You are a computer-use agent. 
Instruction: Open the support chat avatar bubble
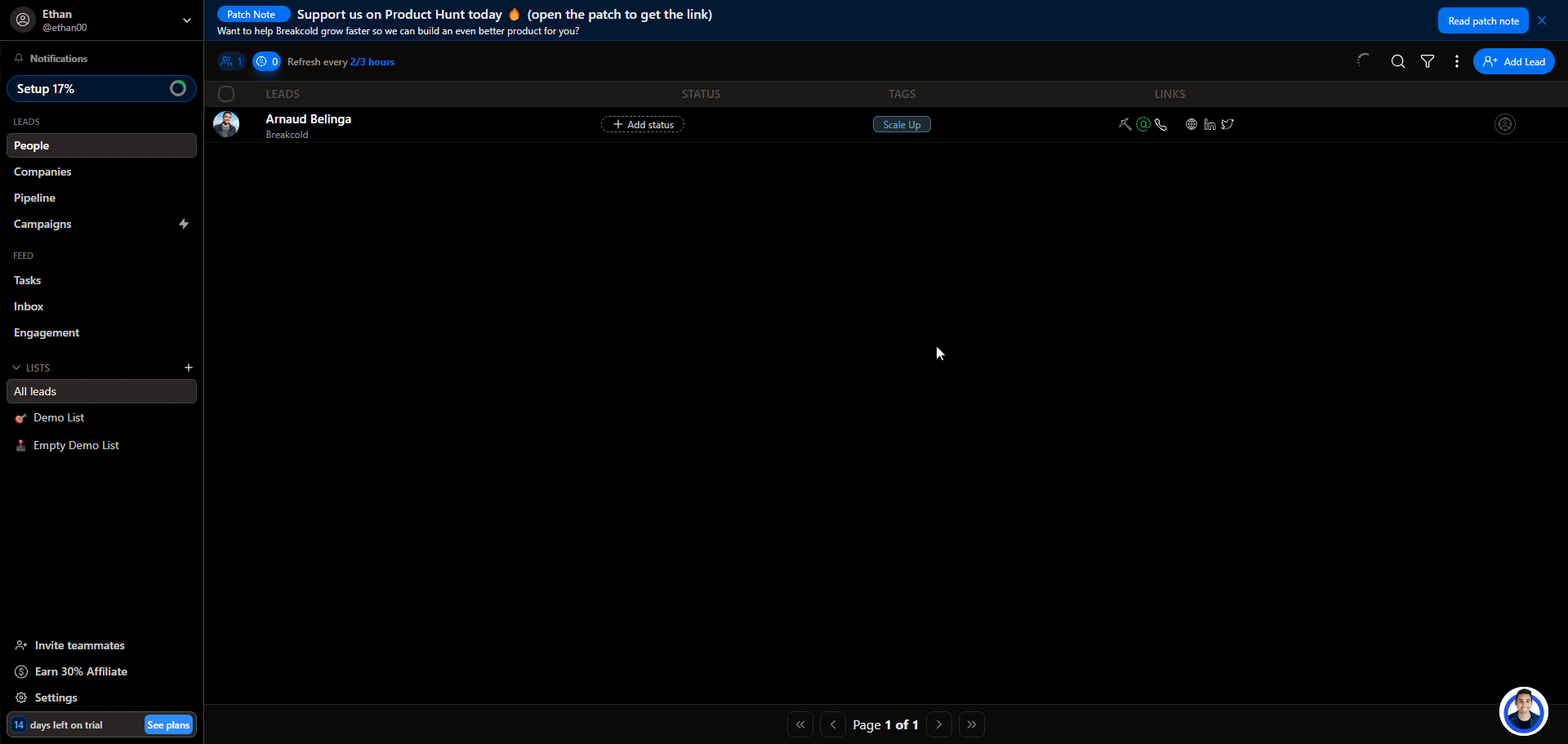pyautogui.click(x=1524, y=711)
